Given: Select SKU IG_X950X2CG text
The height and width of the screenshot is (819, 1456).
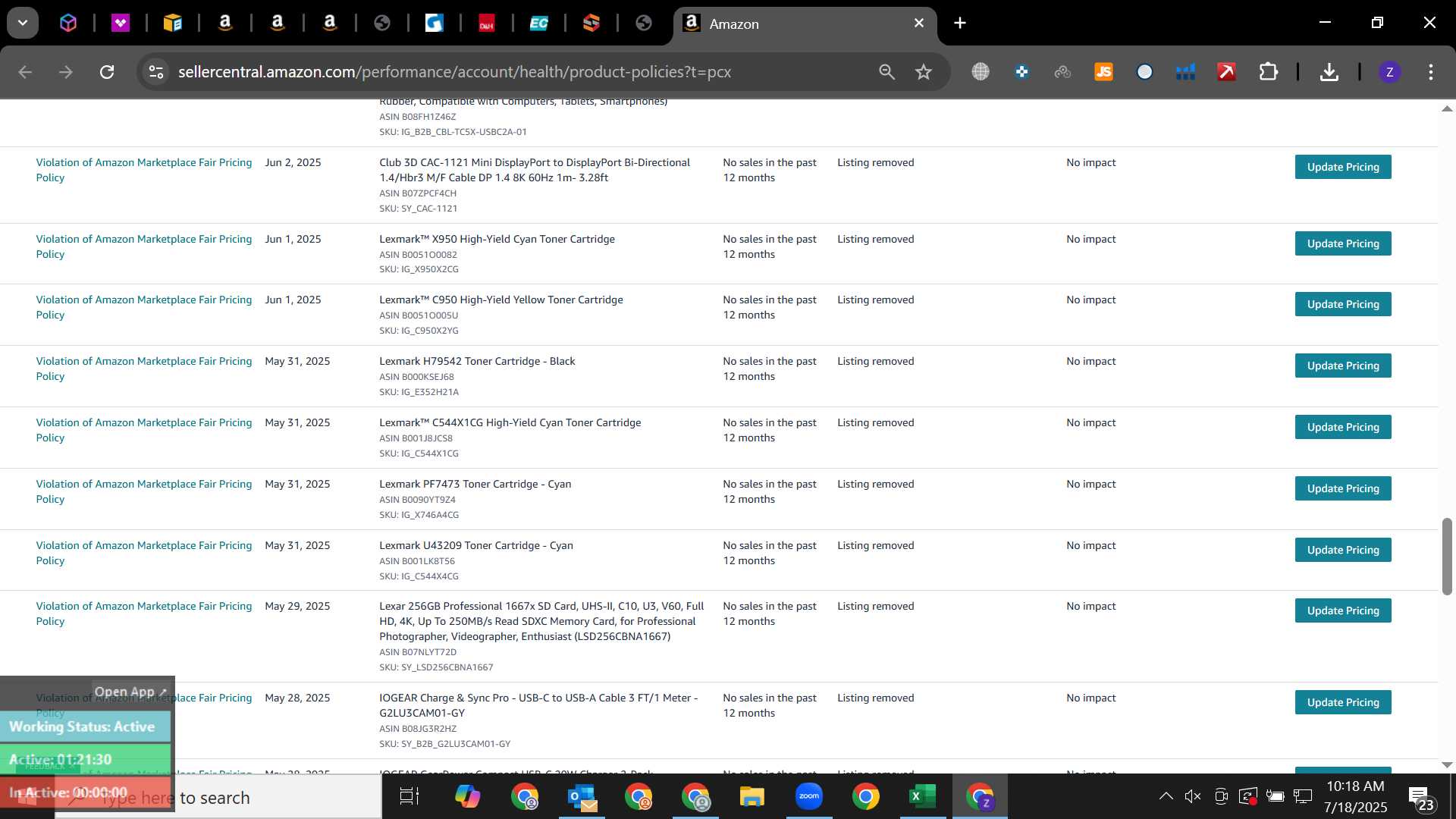Looking at the screenshot, I should (419, 269).
